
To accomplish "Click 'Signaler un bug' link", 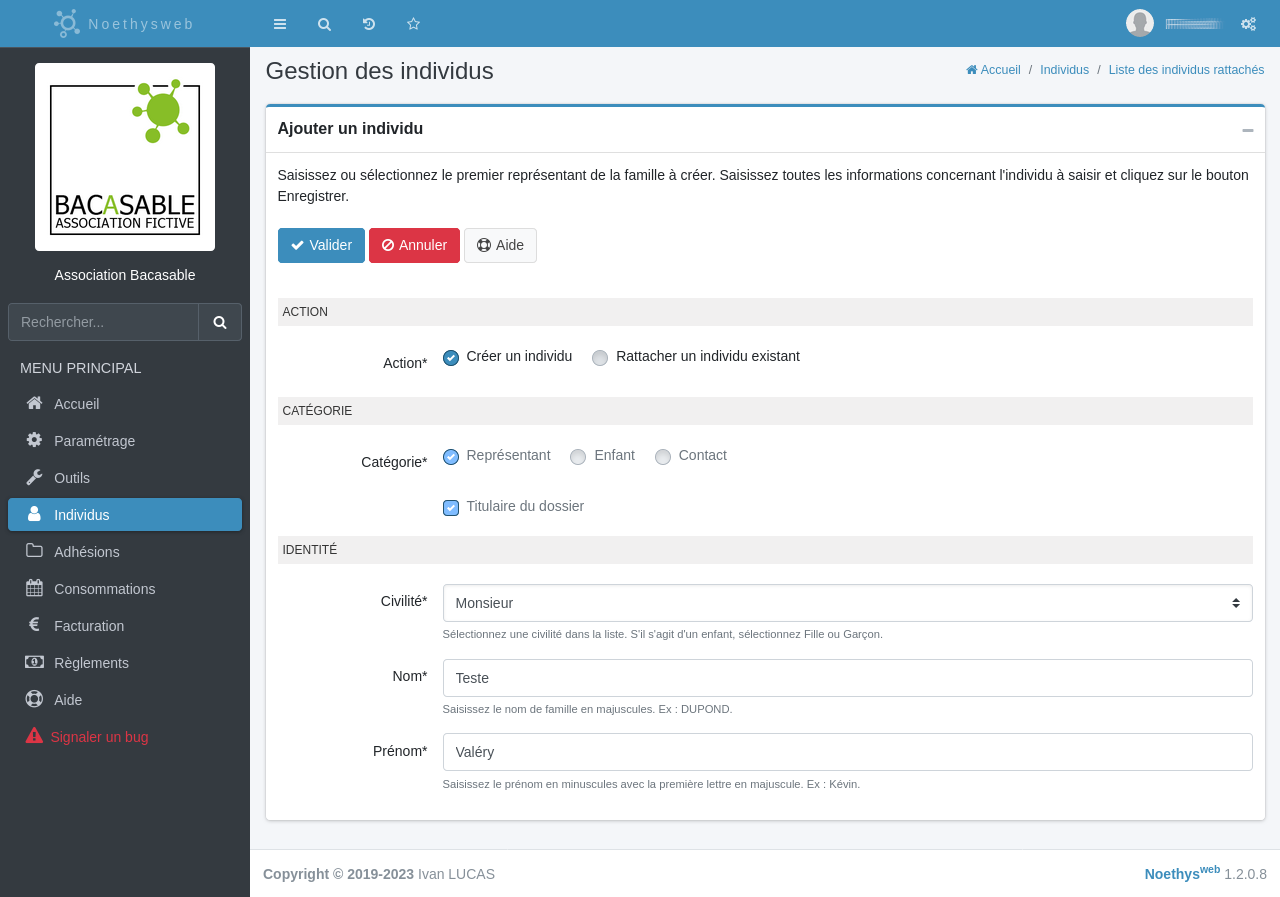I will 99,737.
